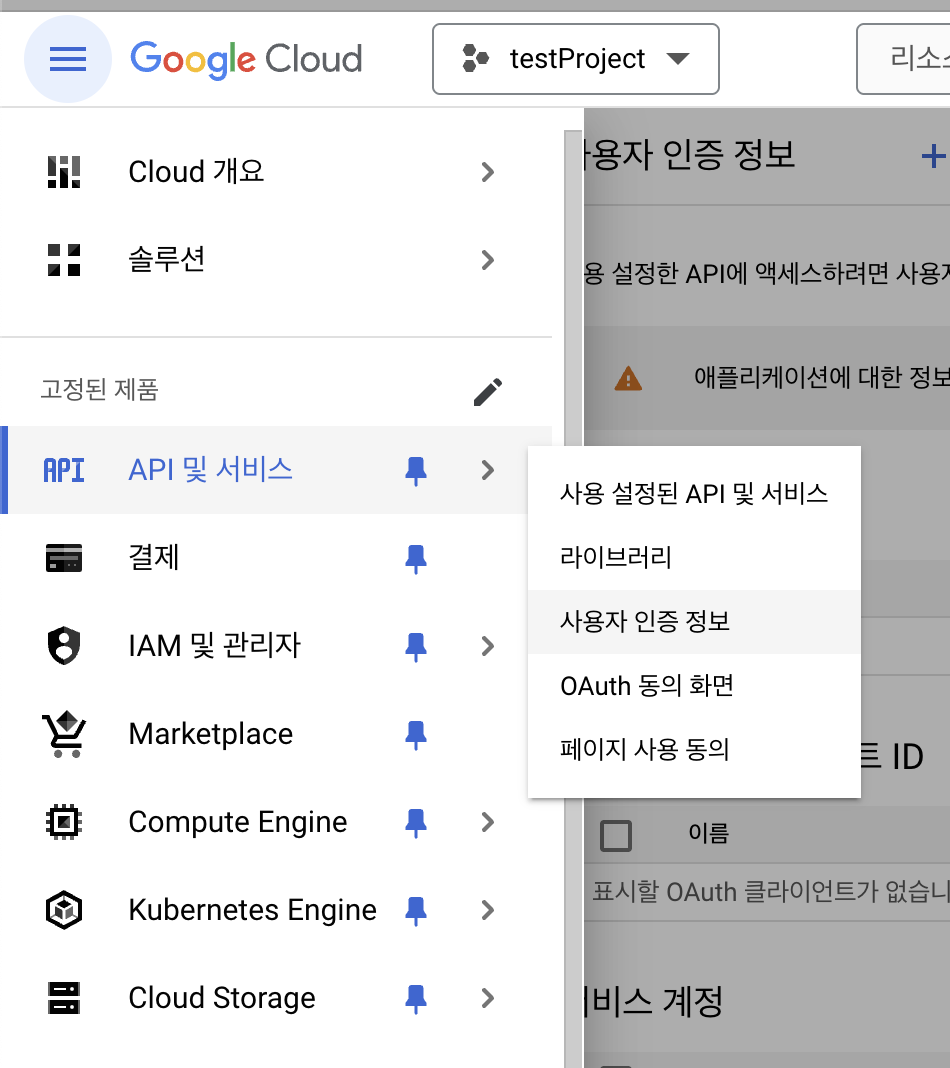Viewport: 950px width, 1068px height.
Task: Unpin the 결제 product
Action: 415,559
